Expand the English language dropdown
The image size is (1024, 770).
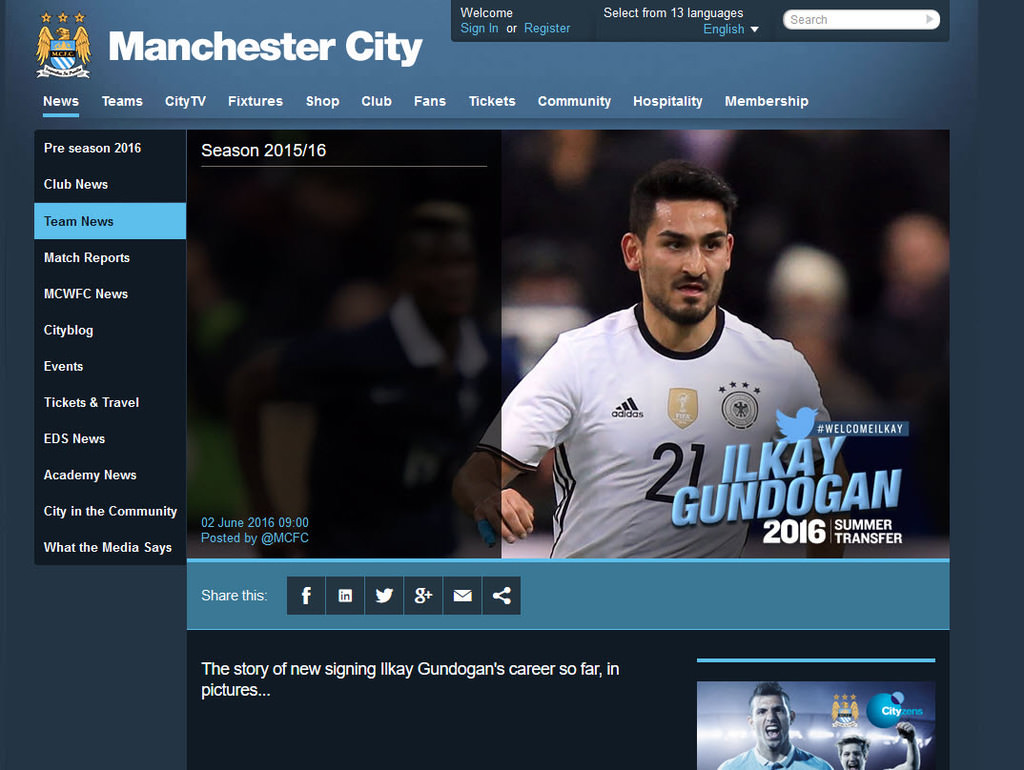731,29
